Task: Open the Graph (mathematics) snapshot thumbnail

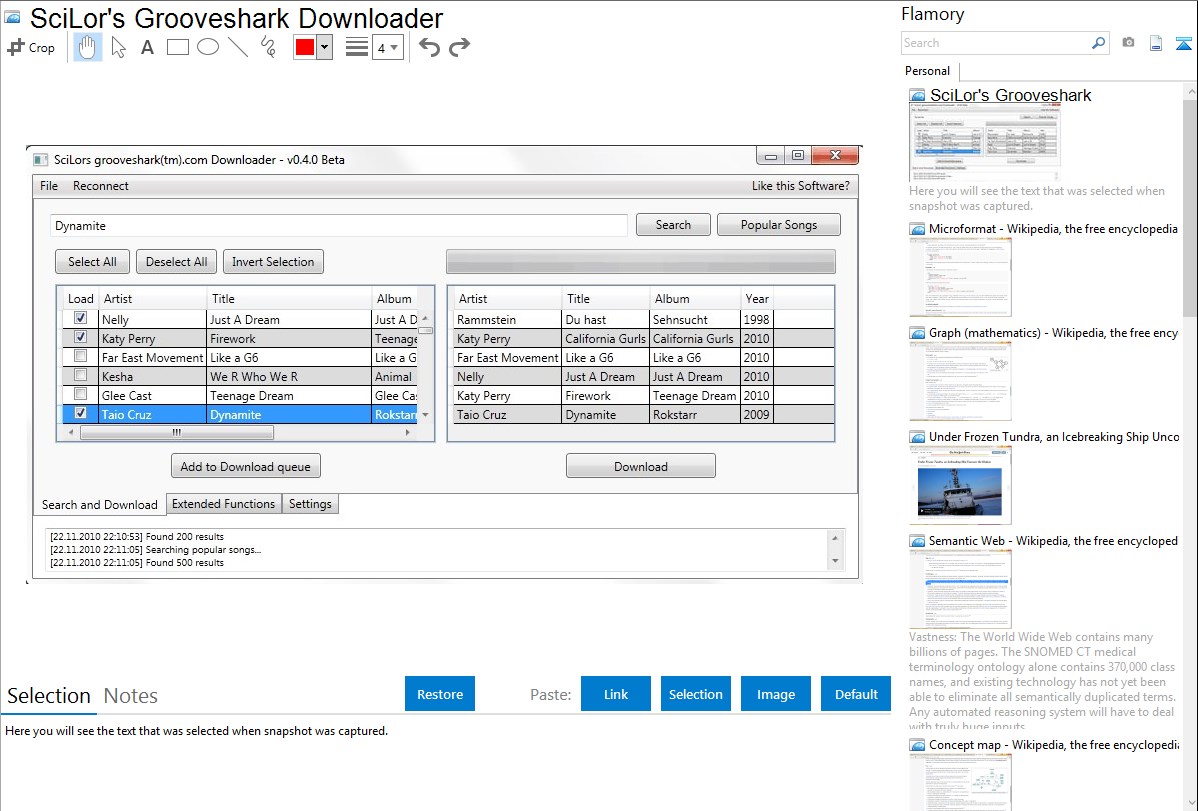Action: click(960, 381)
